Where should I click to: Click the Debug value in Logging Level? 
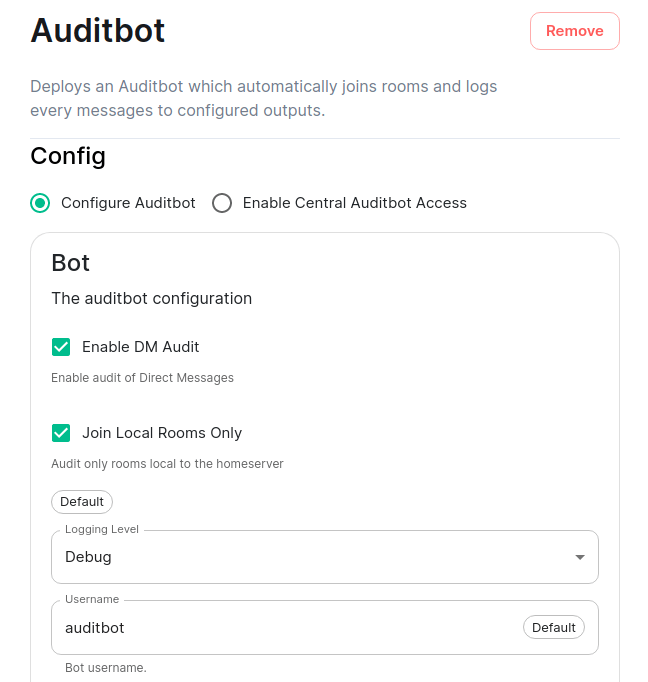click(x=88, y=557)
